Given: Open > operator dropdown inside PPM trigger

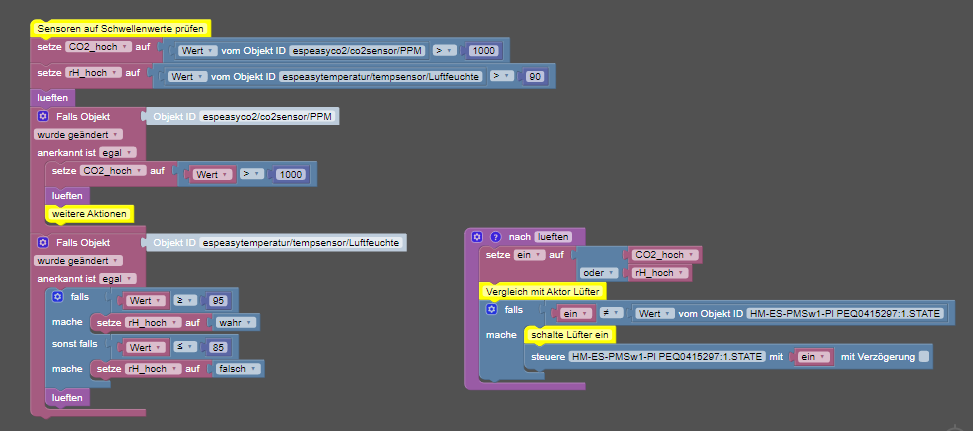Looking at the screenshot, I should click(x=253, y=175).
